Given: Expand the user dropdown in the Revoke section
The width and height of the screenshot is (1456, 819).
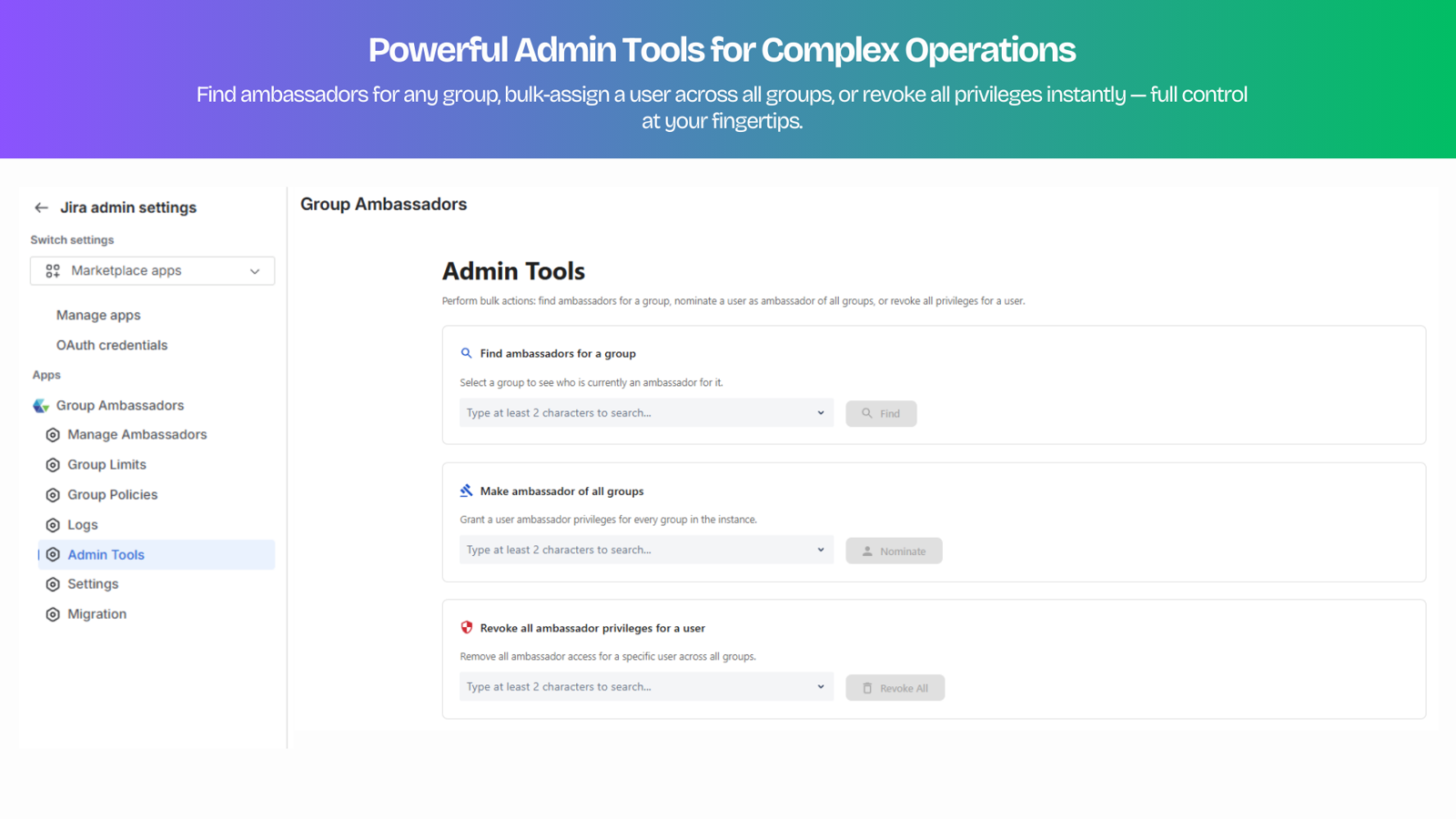Looking at the screenshot, I should pyautogui.click(x=821, y=686).
